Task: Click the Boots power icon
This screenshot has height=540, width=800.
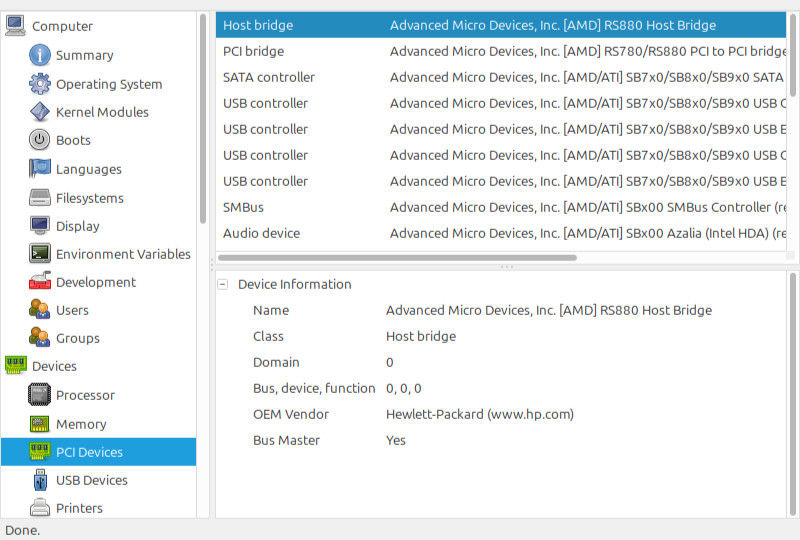Action: tap(39, 140)
